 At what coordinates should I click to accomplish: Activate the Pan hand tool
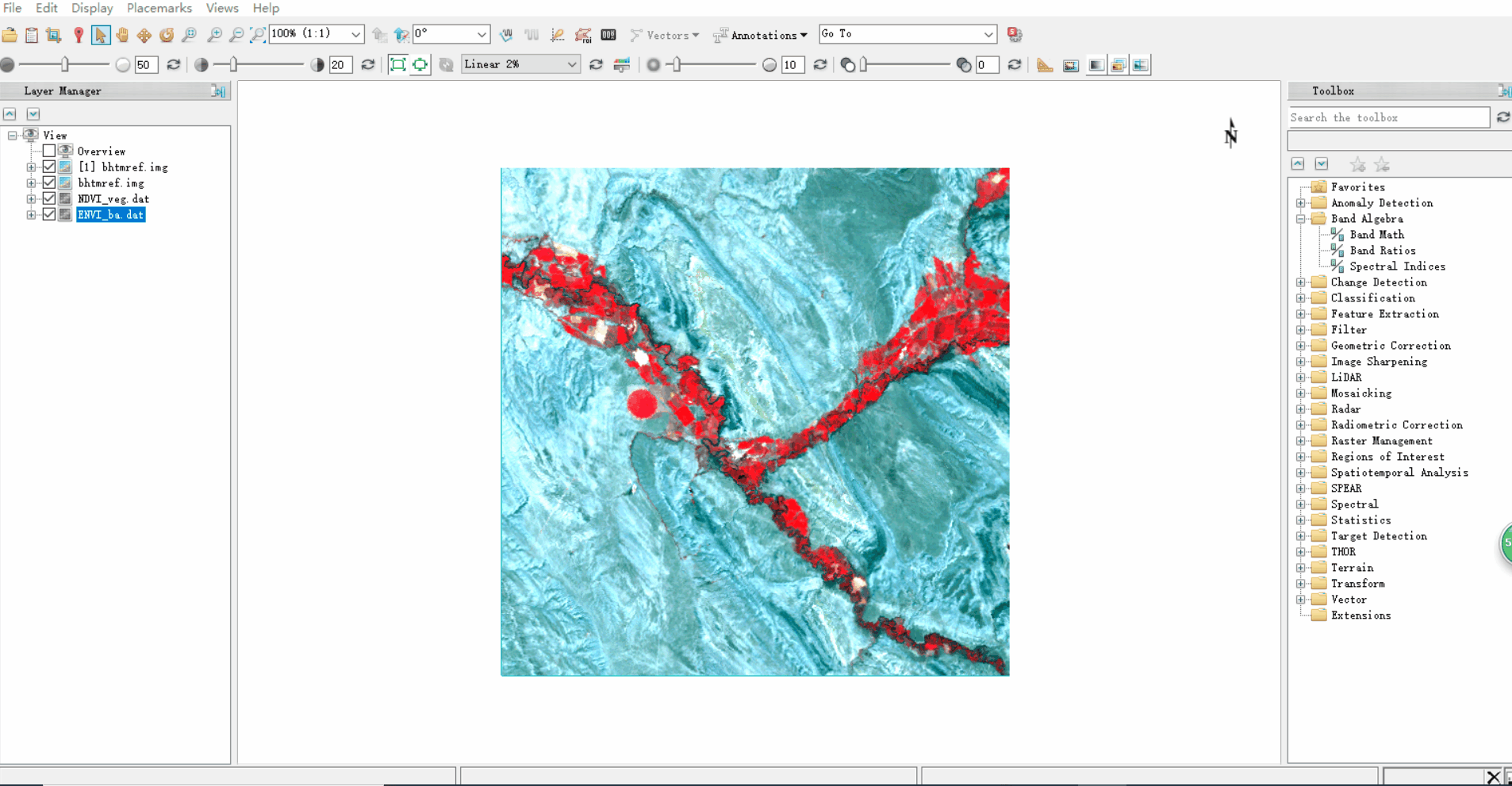click(122, 35)
